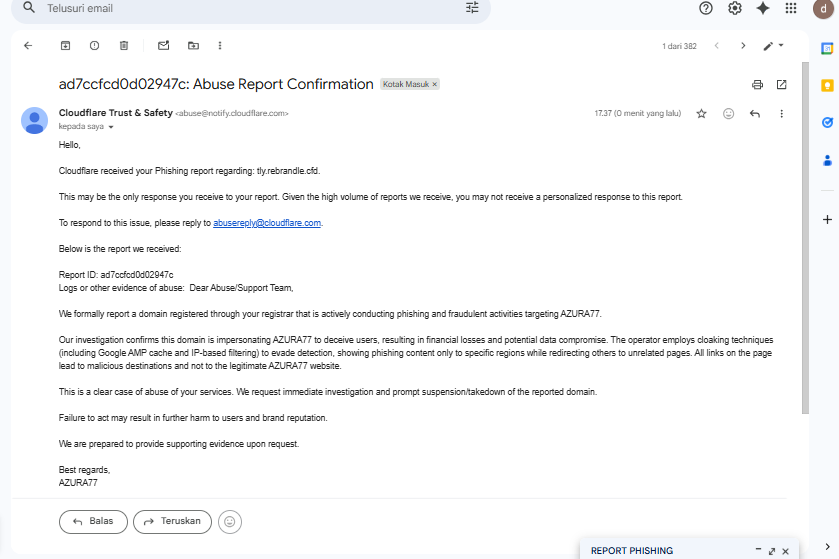Viewport: 839px width, 559px height.
Task: Click sender name Cloudflare Trust & Safety
Action: 116,113
